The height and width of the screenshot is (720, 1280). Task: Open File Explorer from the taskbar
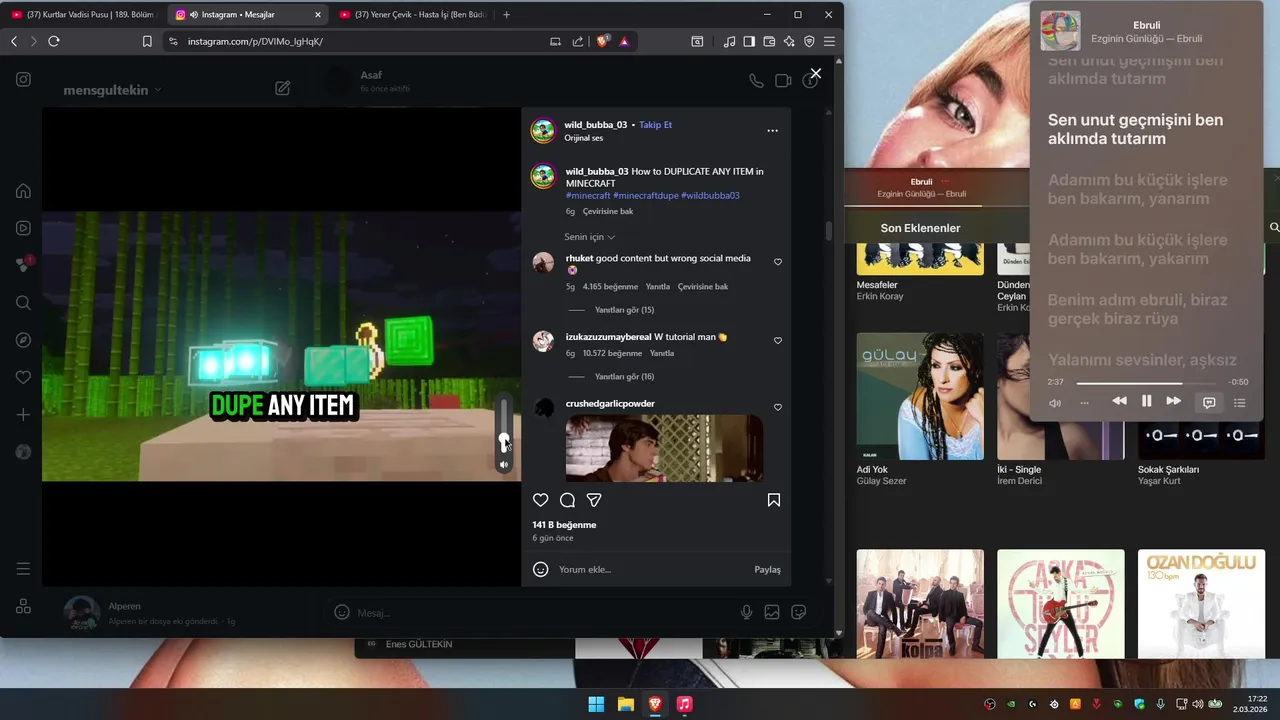click(626, 704)
